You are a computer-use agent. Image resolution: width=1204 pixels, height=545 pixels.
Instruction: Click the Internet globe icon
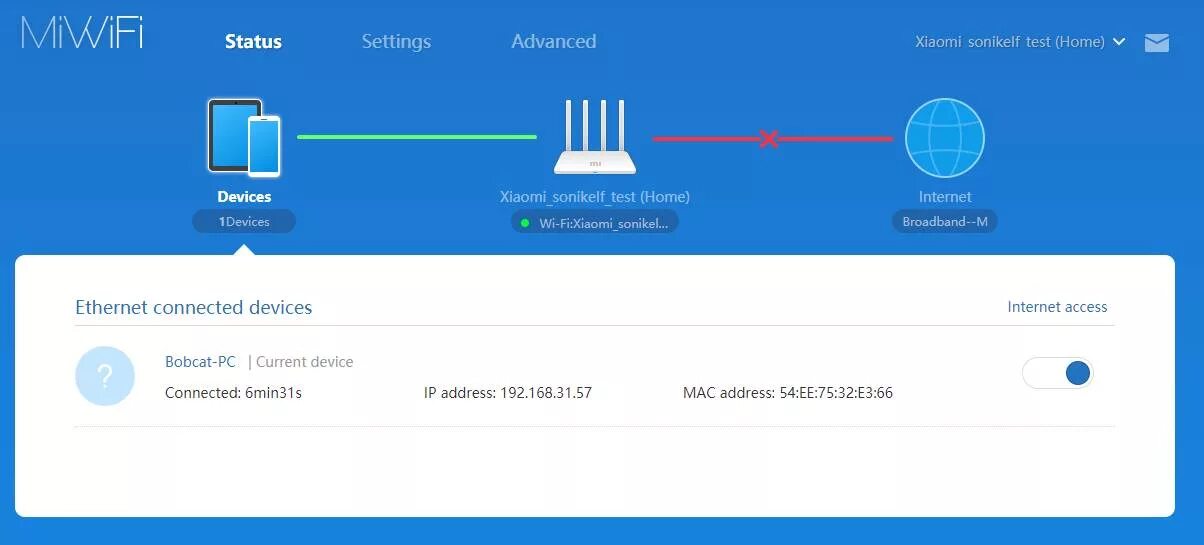pos(945,138)
